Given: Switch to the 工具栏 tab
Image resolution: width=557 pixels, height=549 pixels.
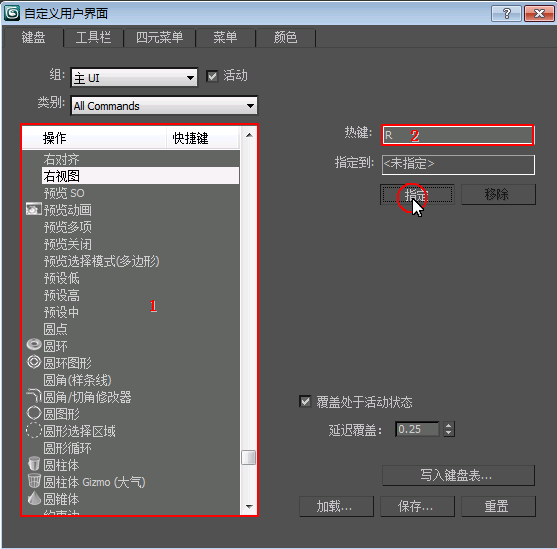Looking at the screenshot, I should tap(93, 37).
